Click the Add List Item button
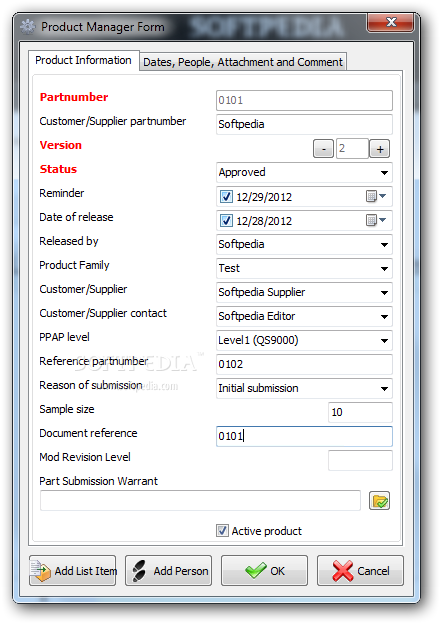The height and width of the screenshot is (624, 441). (x=72, y=571)
